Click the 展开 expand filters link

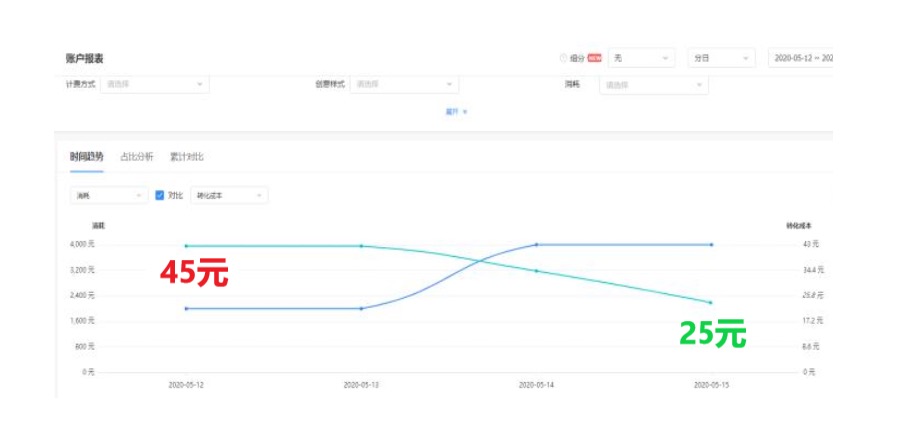(456, 112)
